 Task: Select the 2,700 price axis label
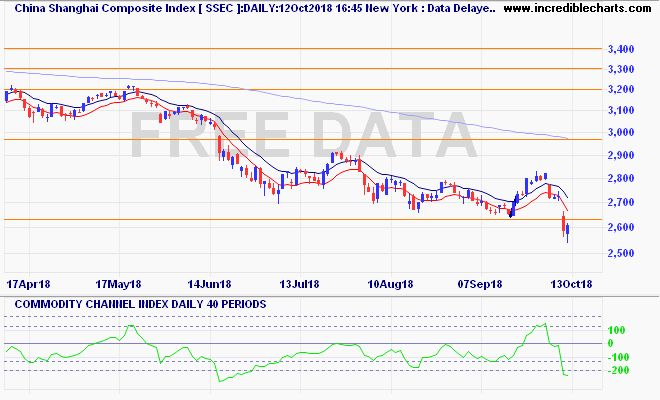pos(621,202)
